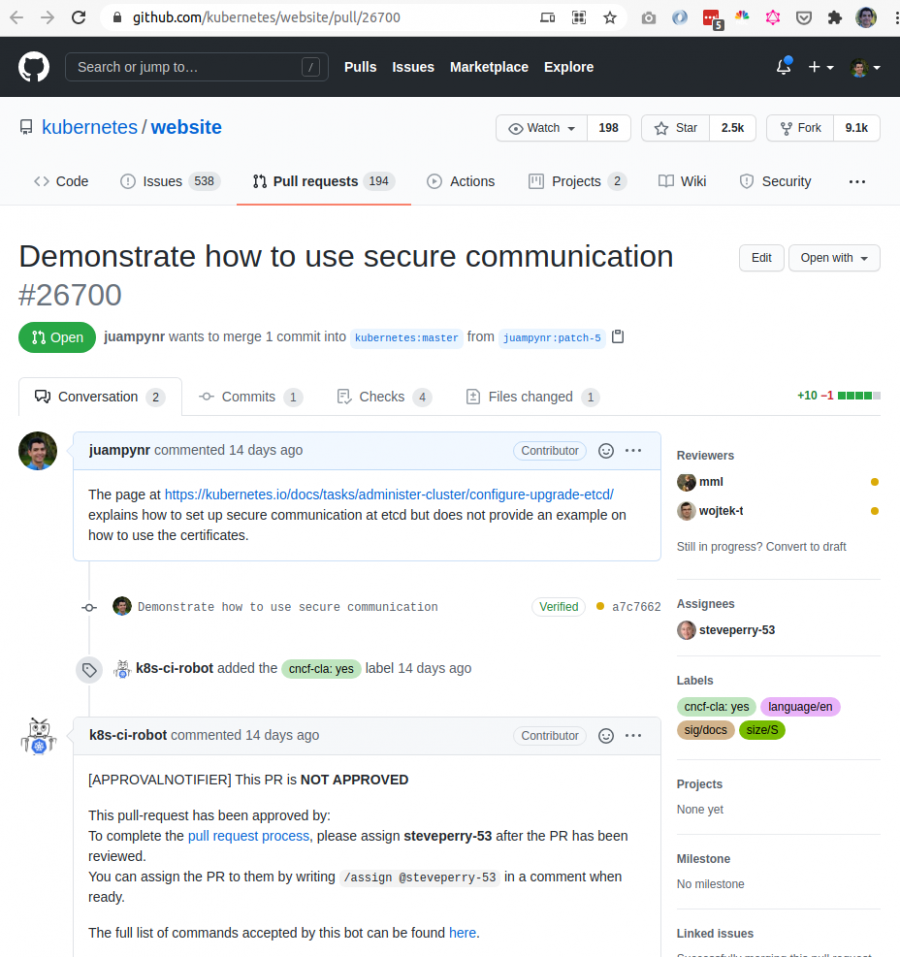Open the kubernetes organization link

pyautogui.click(x=90, y=127)
